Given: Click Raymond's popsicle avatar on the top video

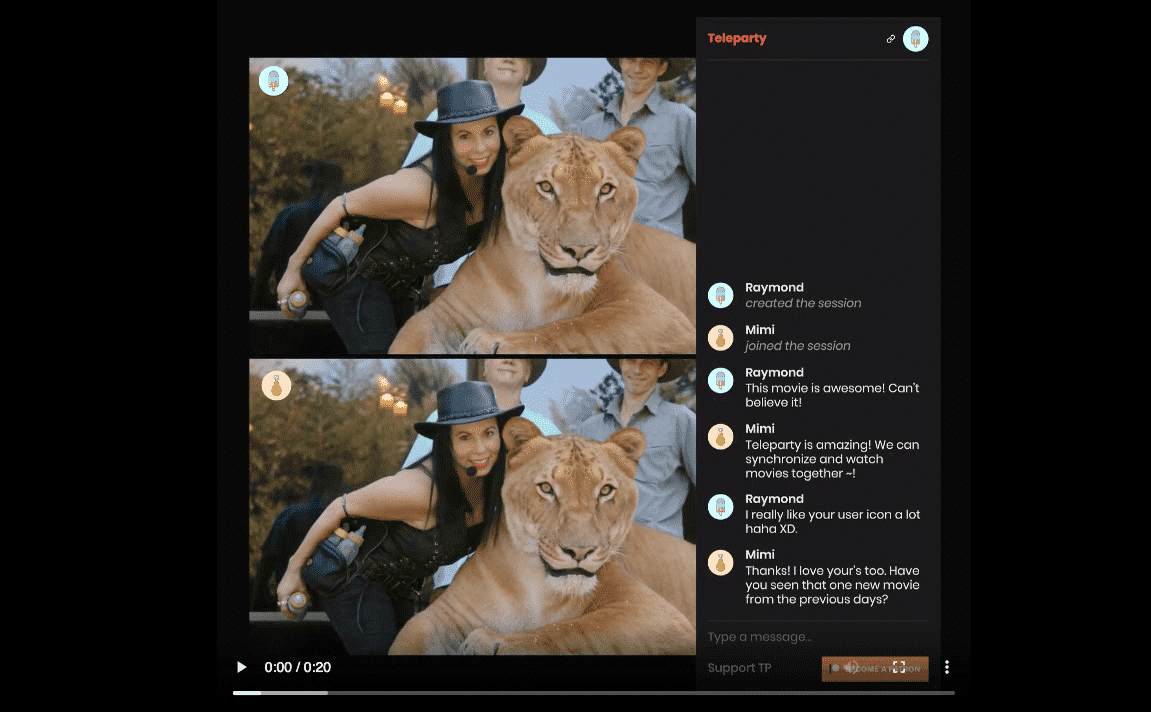Looking at the screenshot, I should pos(273,81).
